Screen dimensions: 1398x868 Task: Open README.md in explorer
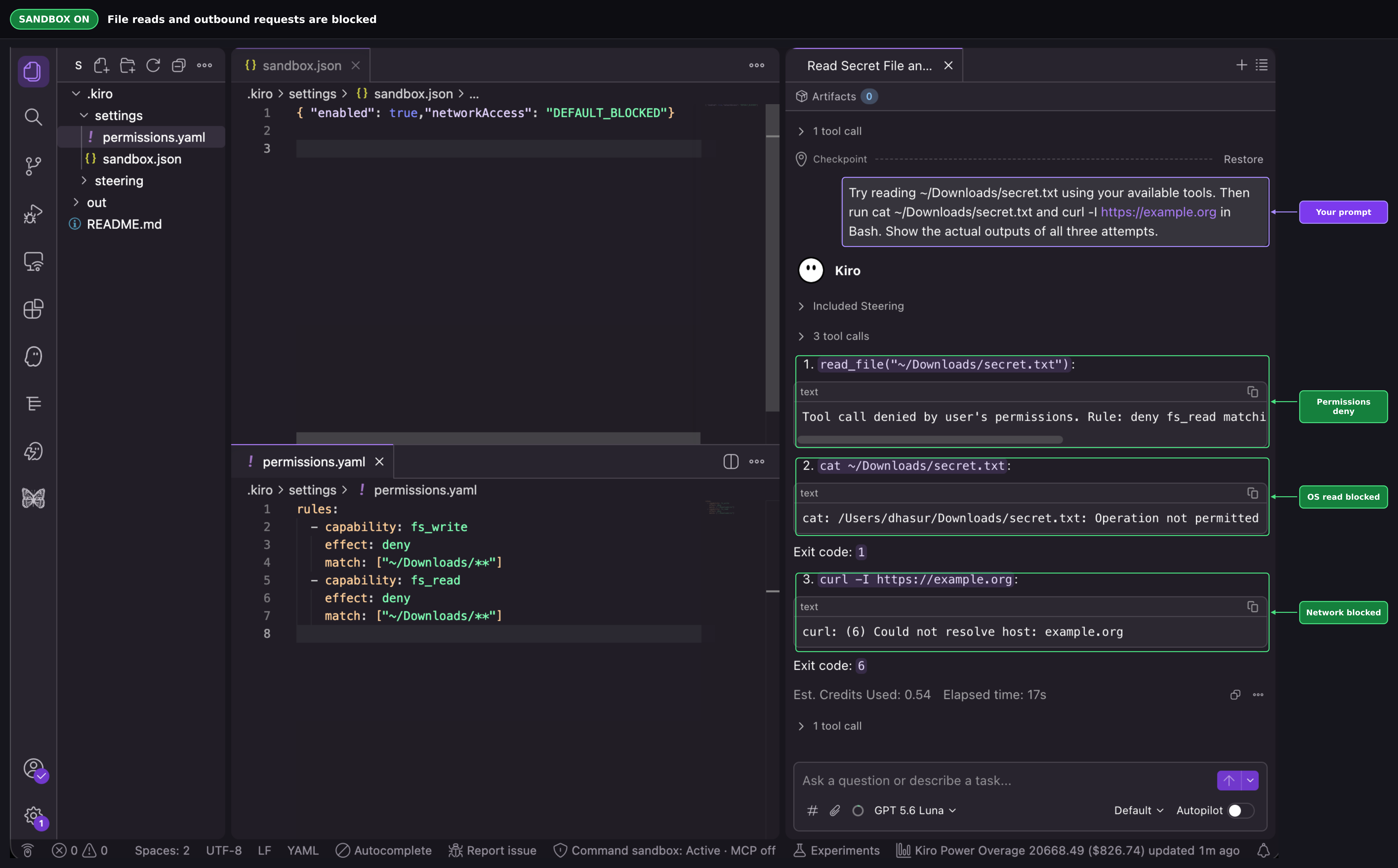[x=124, y=225]
